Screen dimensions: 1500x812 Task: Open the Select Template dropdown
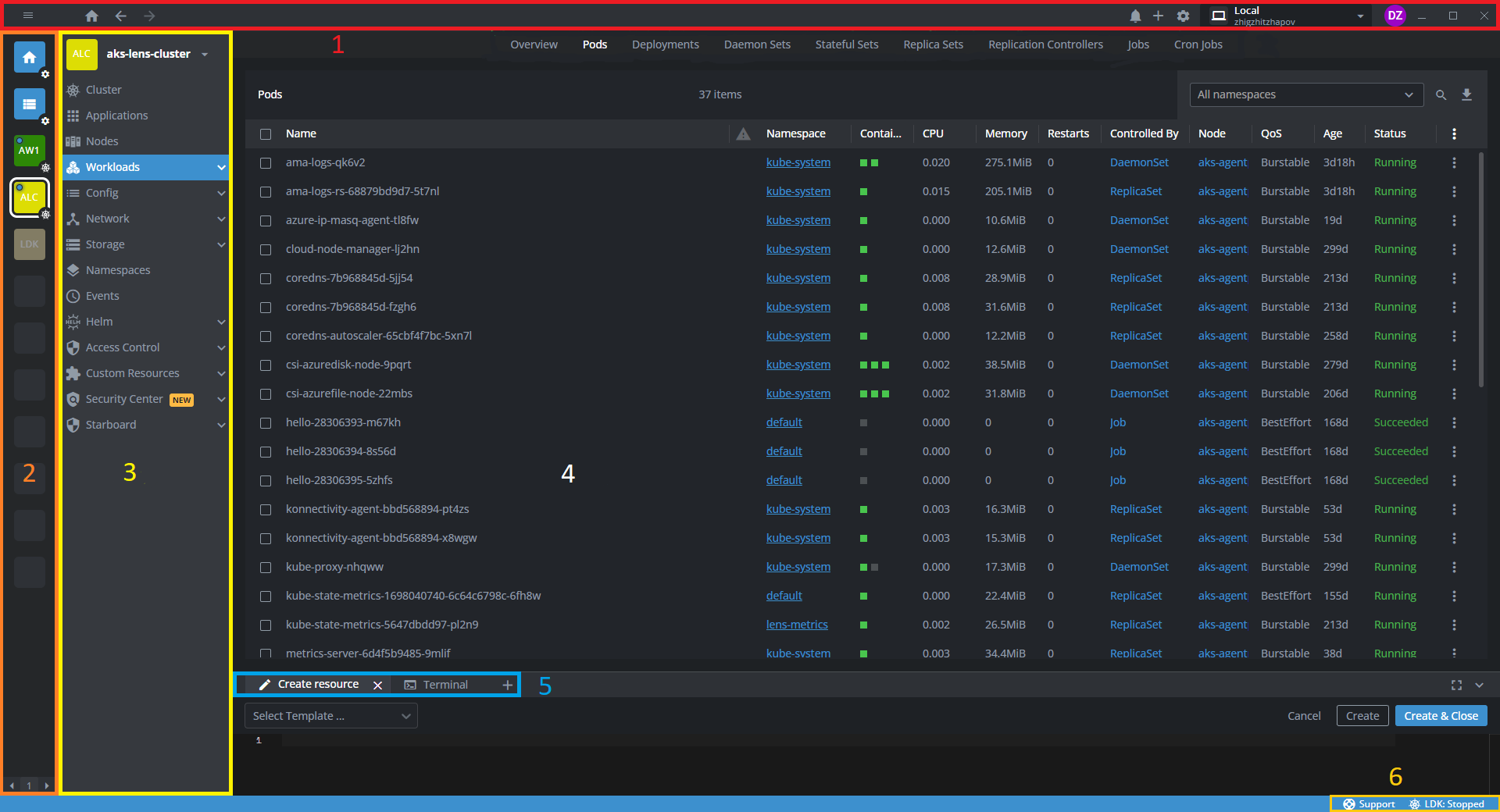click(x=330, y=715)
